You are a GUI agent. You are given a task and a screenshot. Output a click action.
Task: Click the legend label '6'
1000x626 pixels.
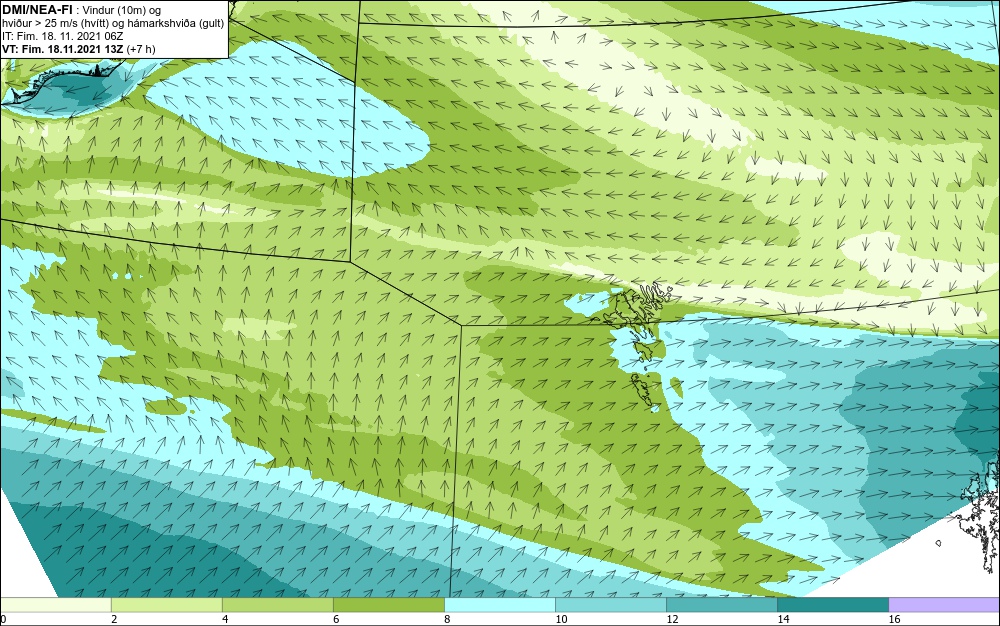(x=336, y=619)
